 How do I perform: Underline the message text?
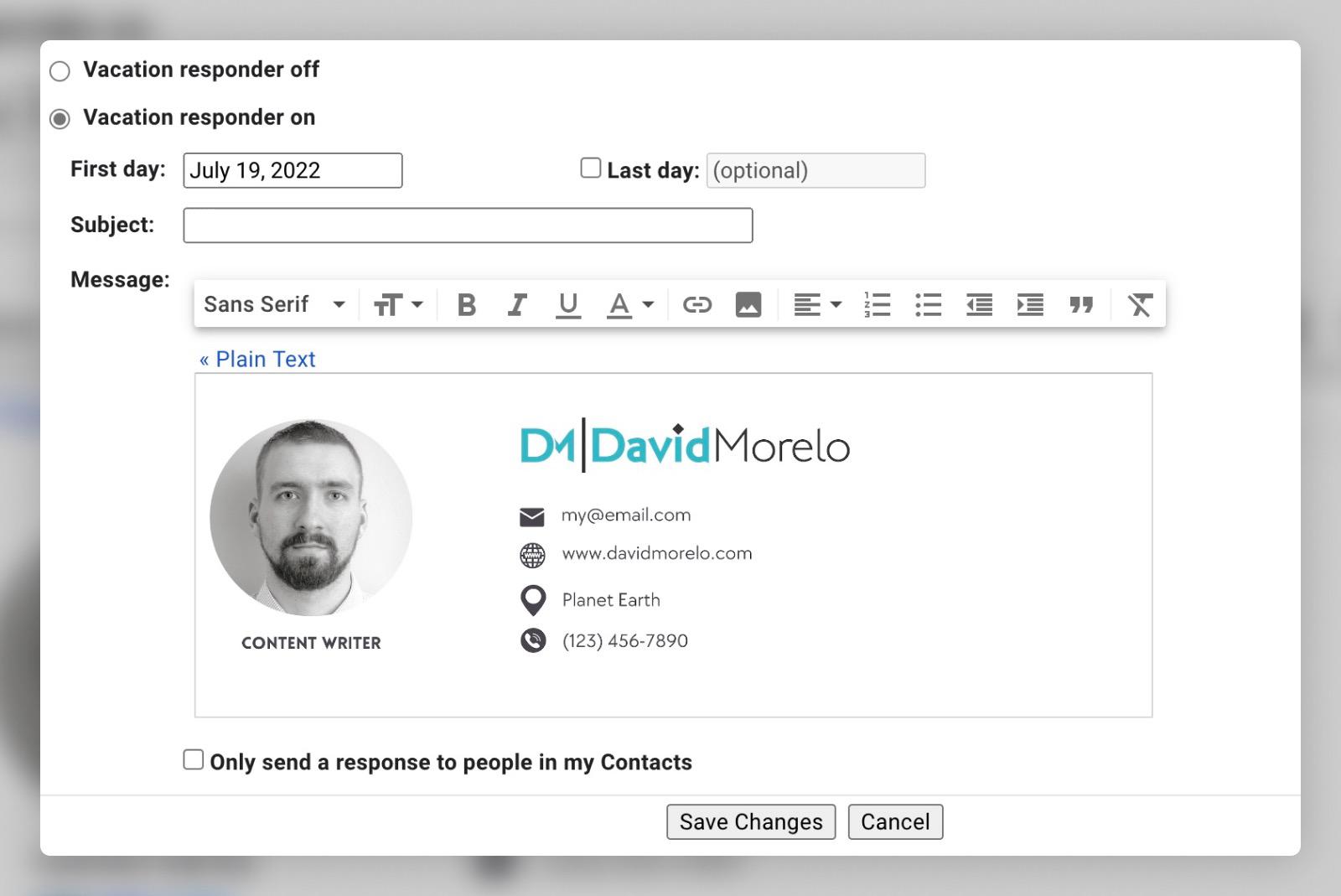coord(568,304)
